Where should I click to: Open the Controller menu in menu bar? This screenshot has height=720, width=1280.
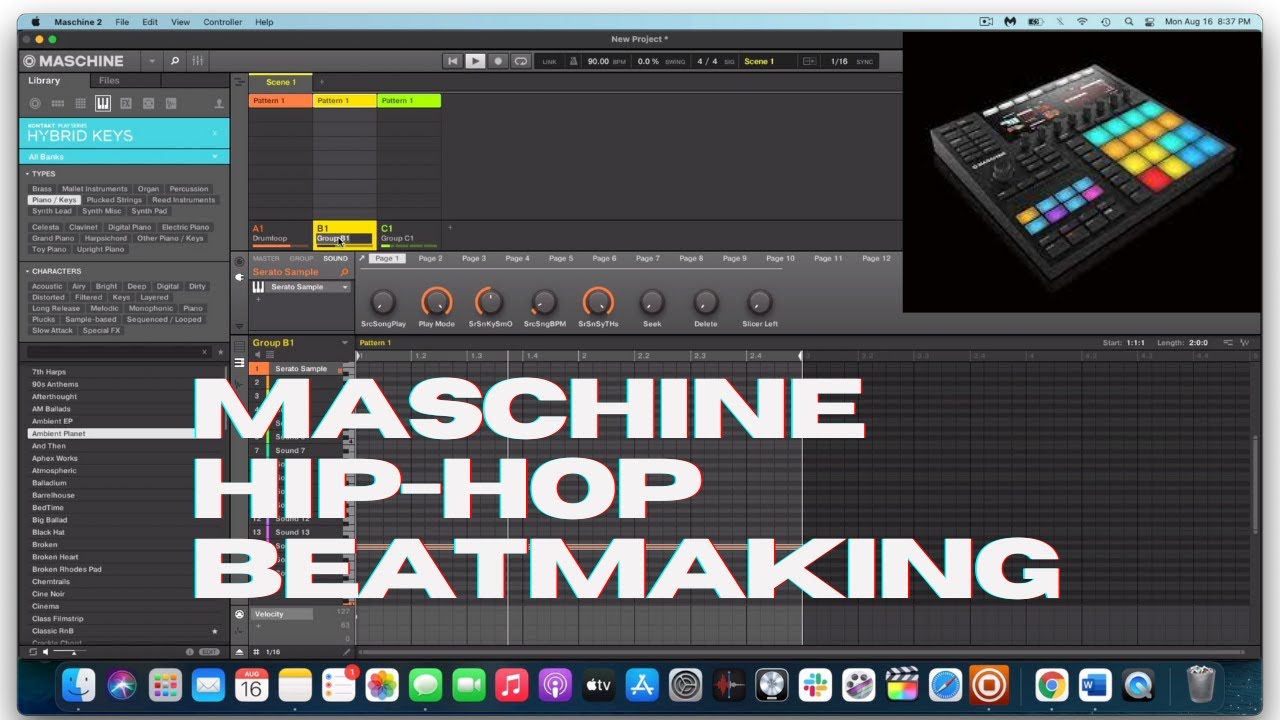(x=223, y=21)
